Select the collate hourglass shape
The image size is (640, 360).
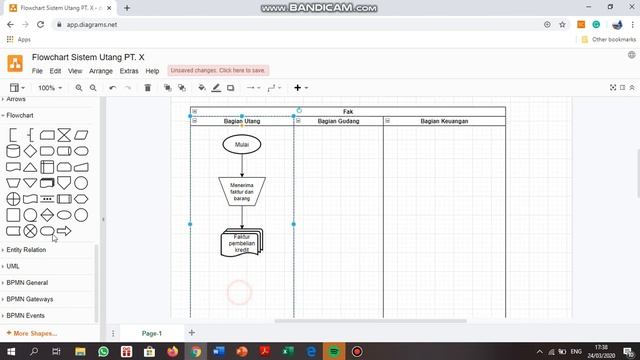click(64, 135)
